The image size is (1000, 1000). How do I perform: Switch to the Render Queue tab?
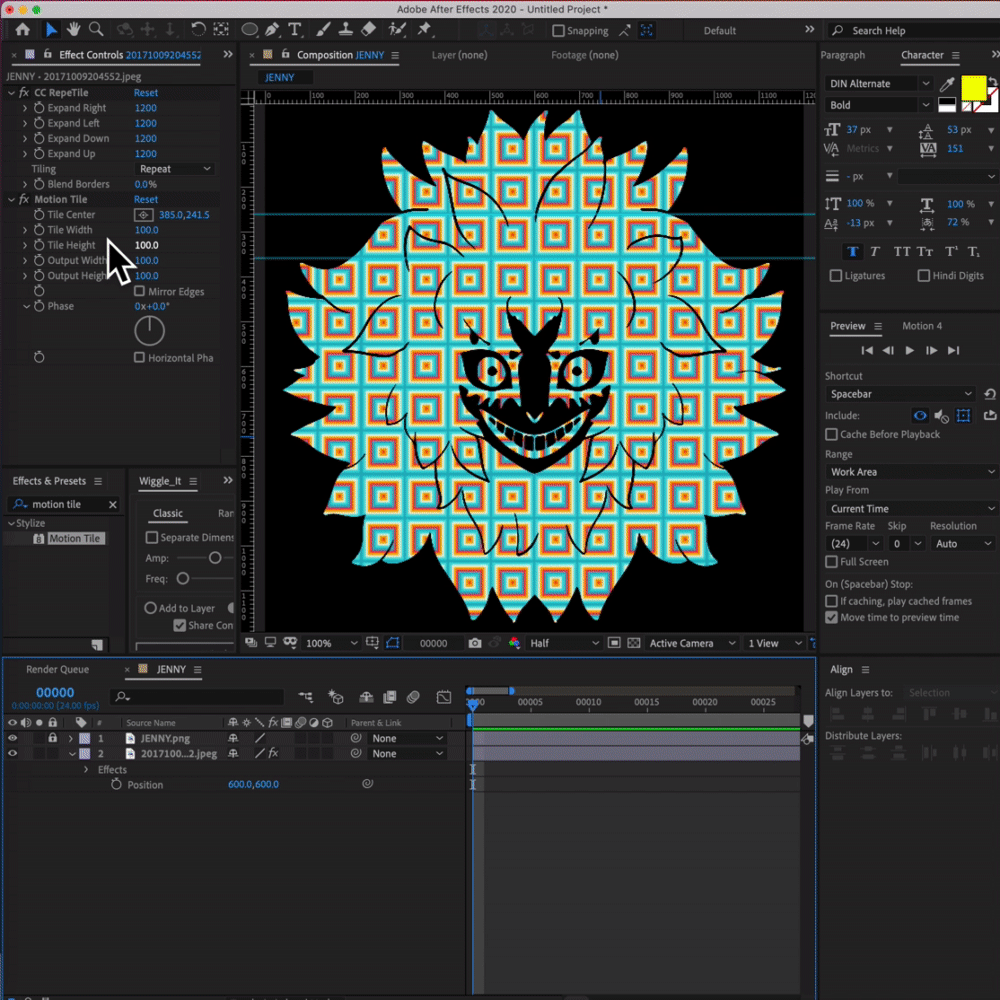click(57, 669)
